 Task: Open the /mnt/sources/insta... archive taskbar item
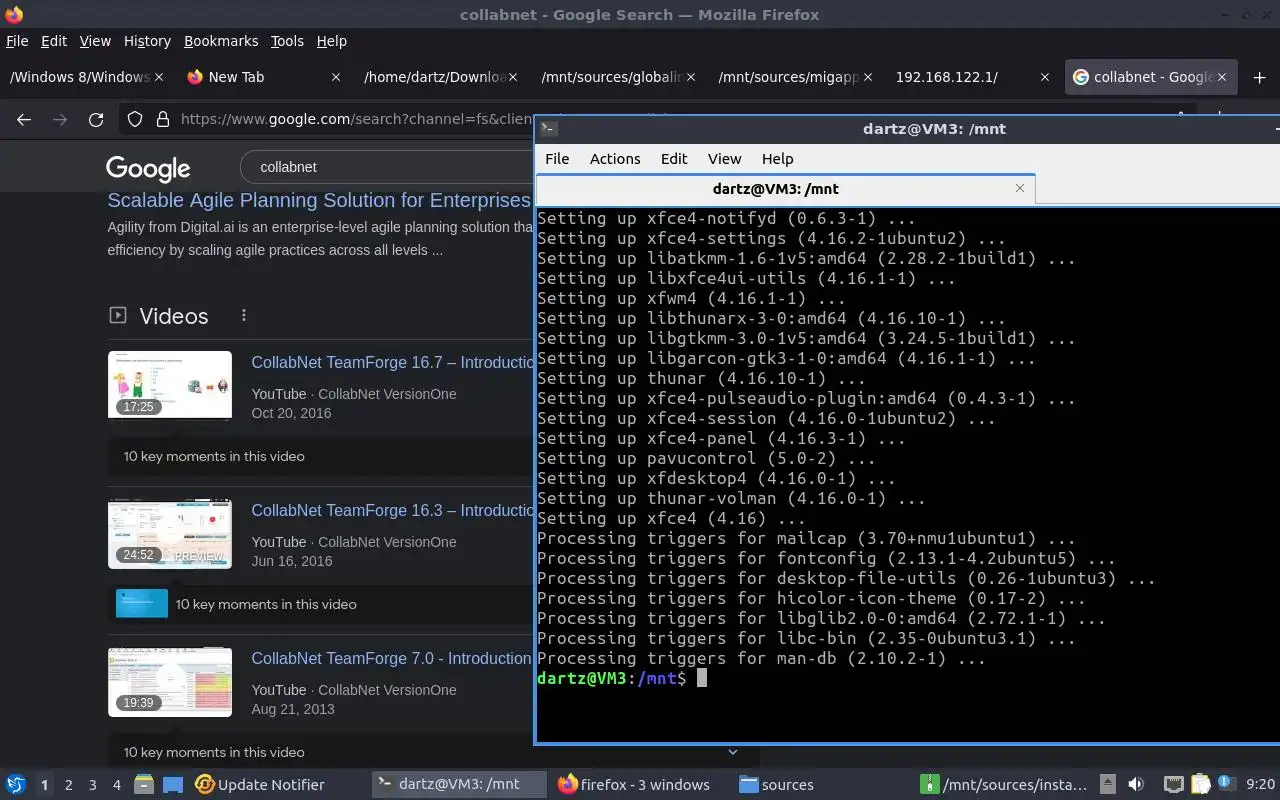tap(1005, 785)
